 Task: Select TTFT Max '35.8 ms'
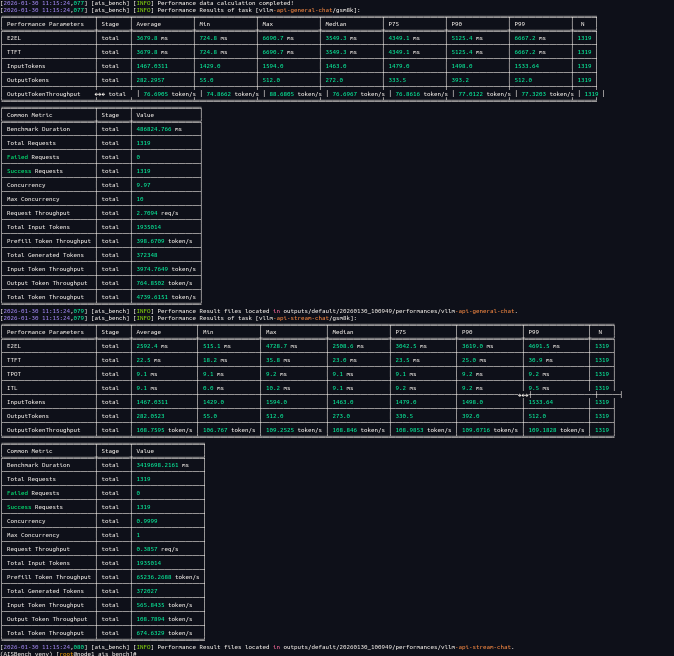point(278,360)
